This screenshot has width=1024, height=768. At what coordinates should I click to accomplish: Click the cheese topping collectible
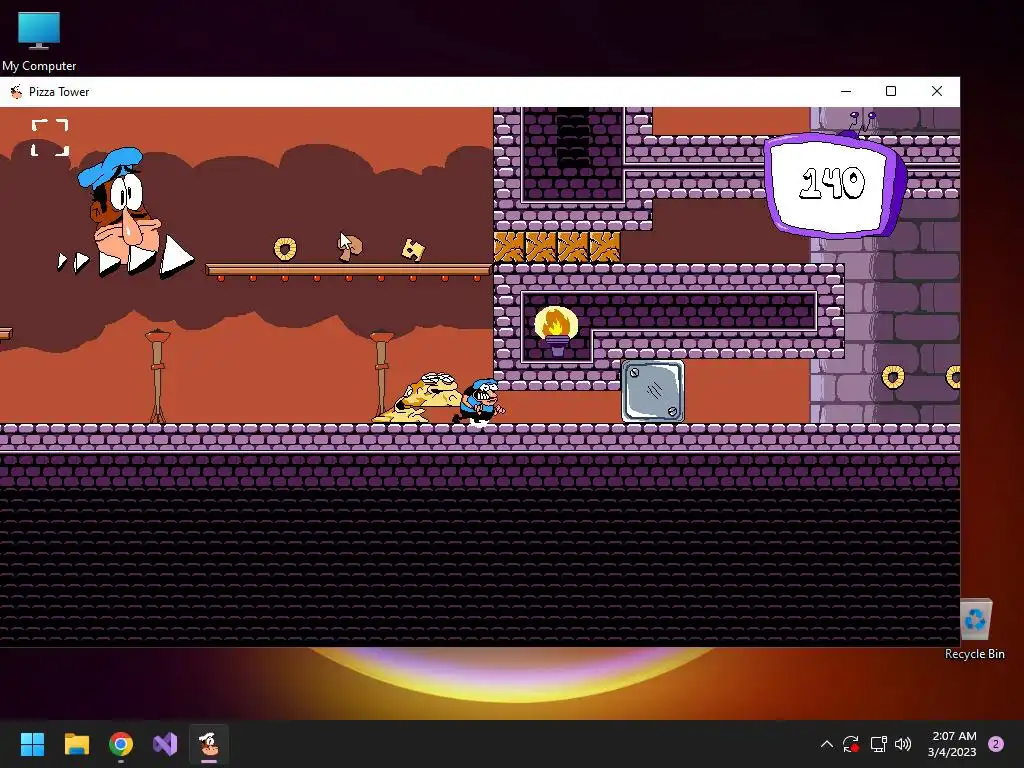tap(413, 249)
